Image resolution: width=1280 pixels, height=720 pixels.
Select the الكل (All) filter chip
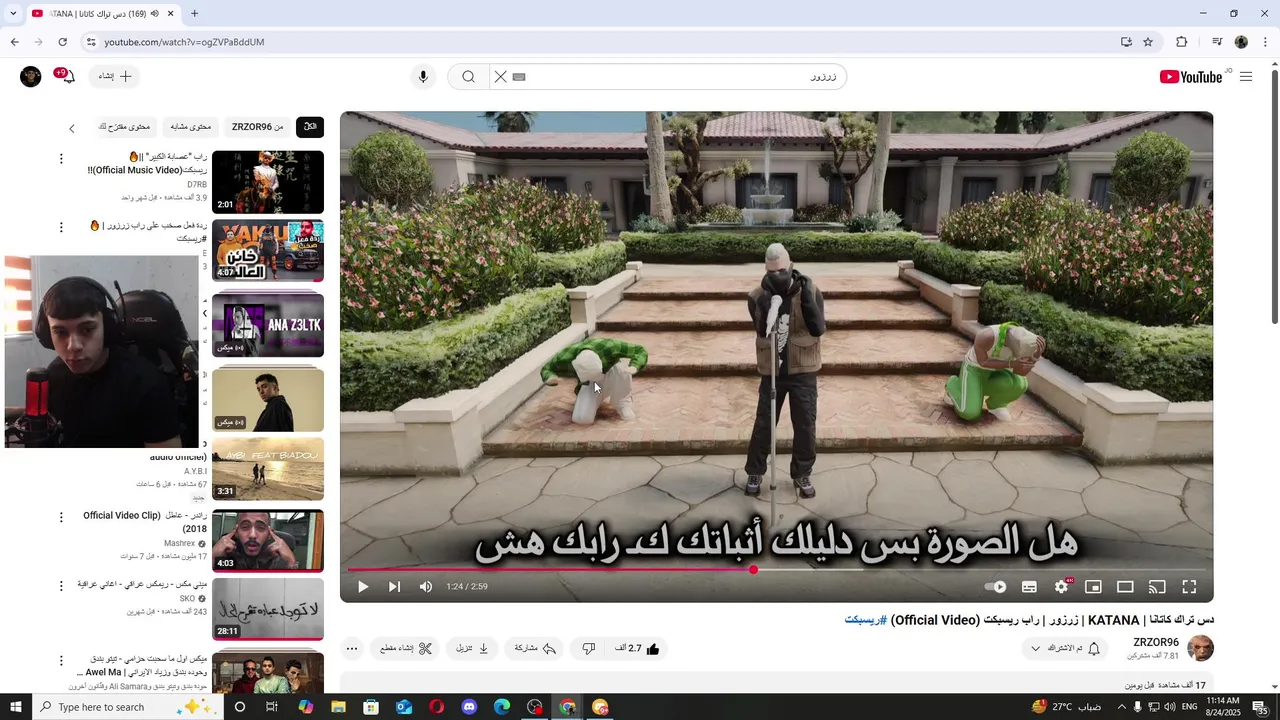310,127
